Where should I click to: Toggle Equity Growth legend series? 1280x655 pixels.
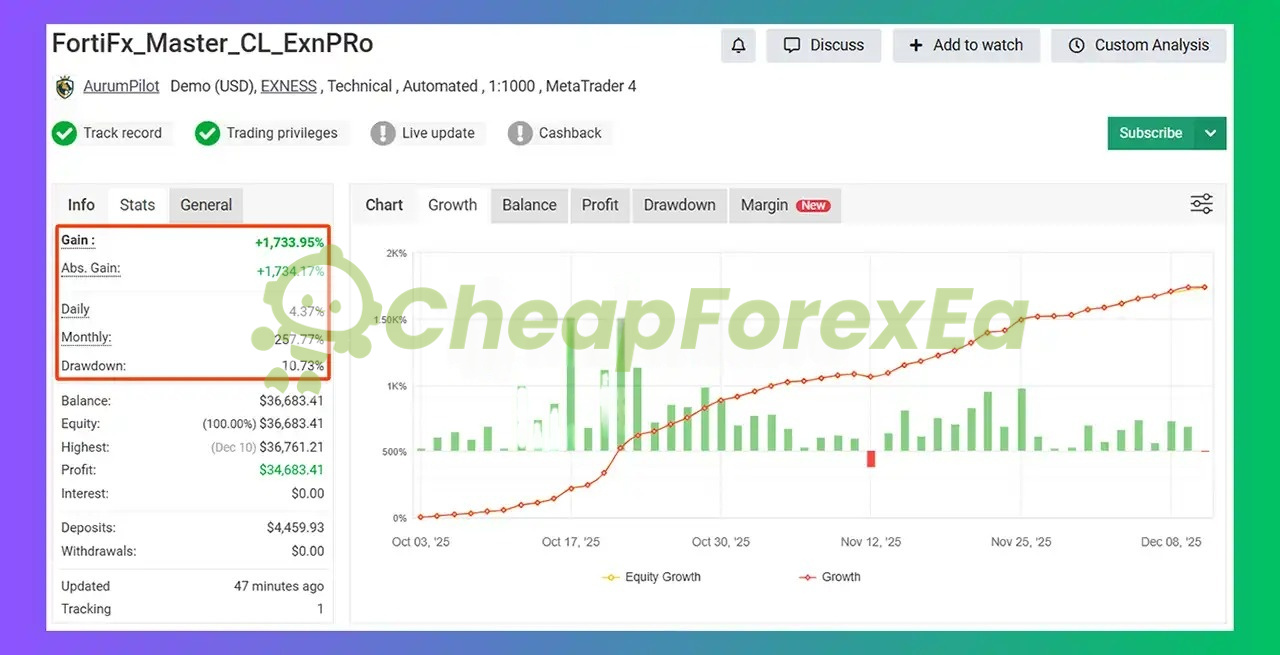[x=651, y=577]
